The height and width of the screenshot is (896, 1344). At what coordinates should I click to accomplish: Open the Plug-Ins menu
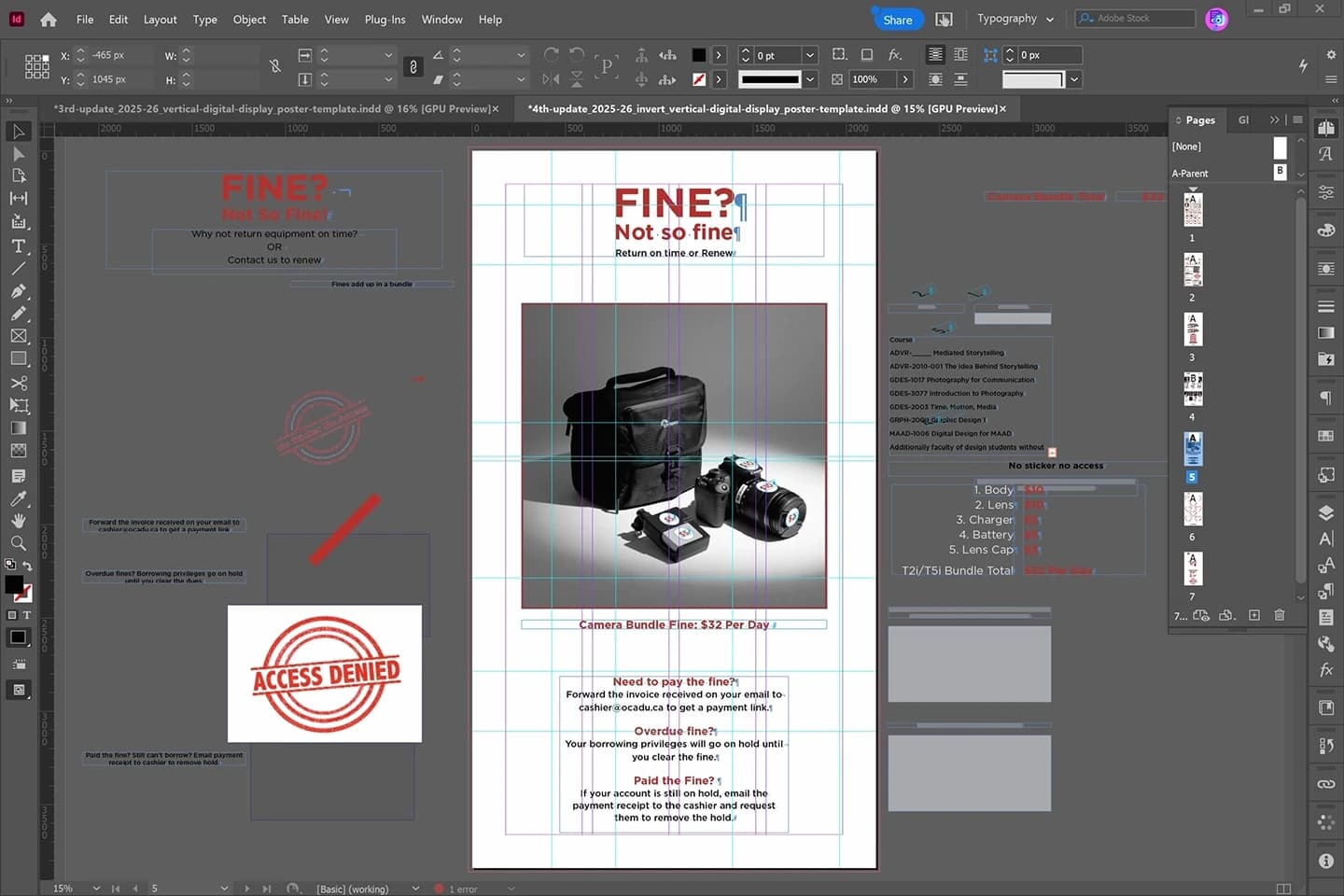tap(385, 20)
